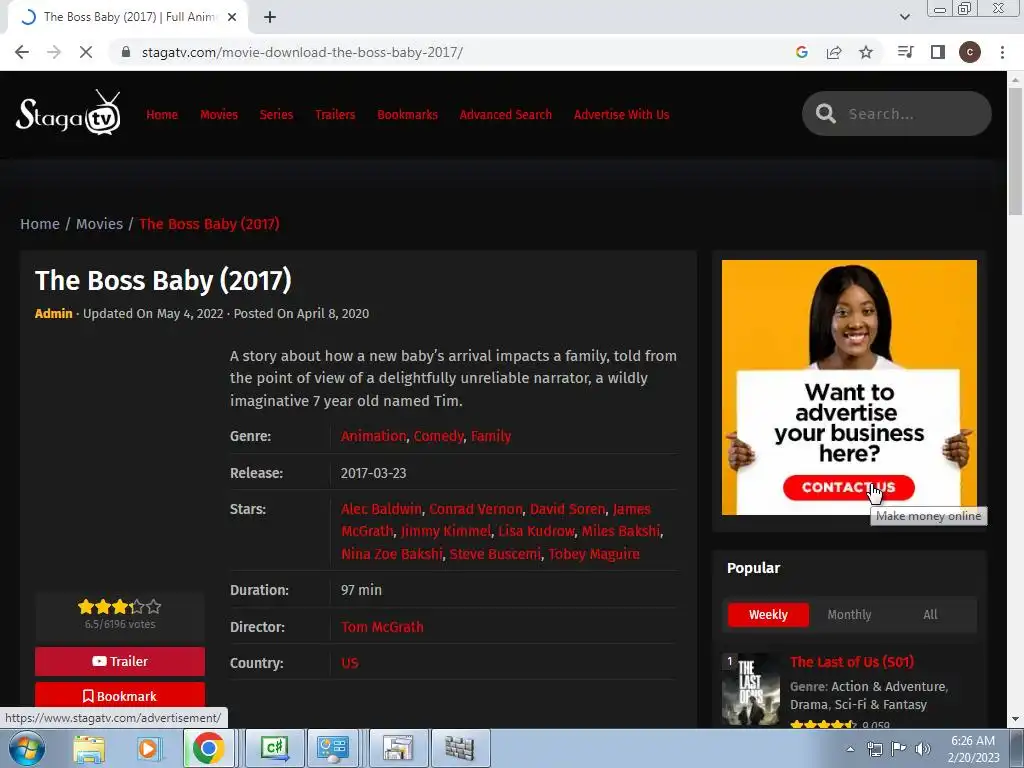This screenshot has width=1024, height=768.
Task: Click the Bookmark button
Action: click(x=120, y=696)
